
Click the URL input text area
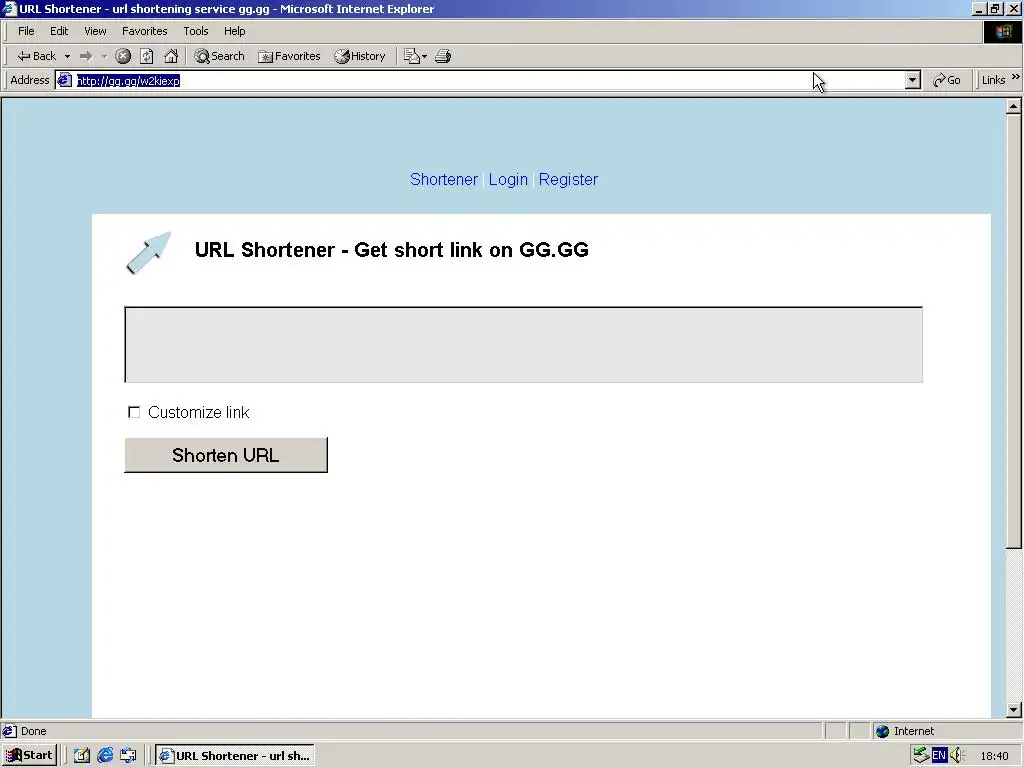[x=523, y=345]
